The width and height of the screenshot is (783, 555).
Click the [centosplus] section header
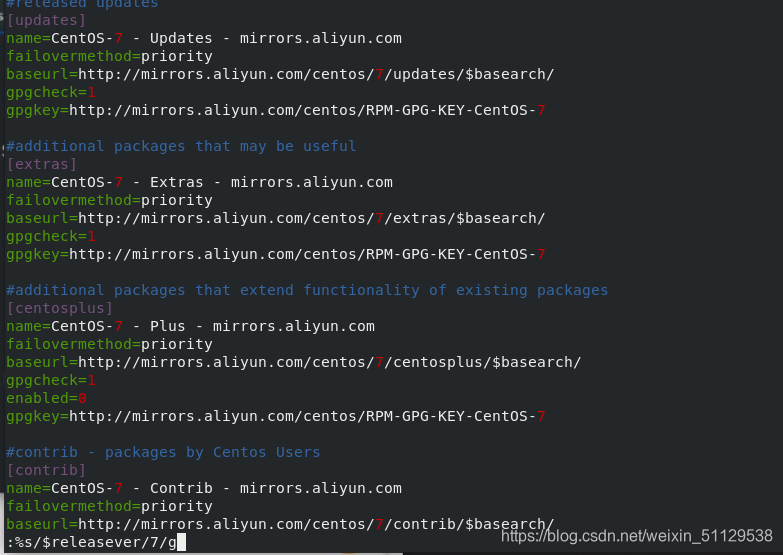59,308
